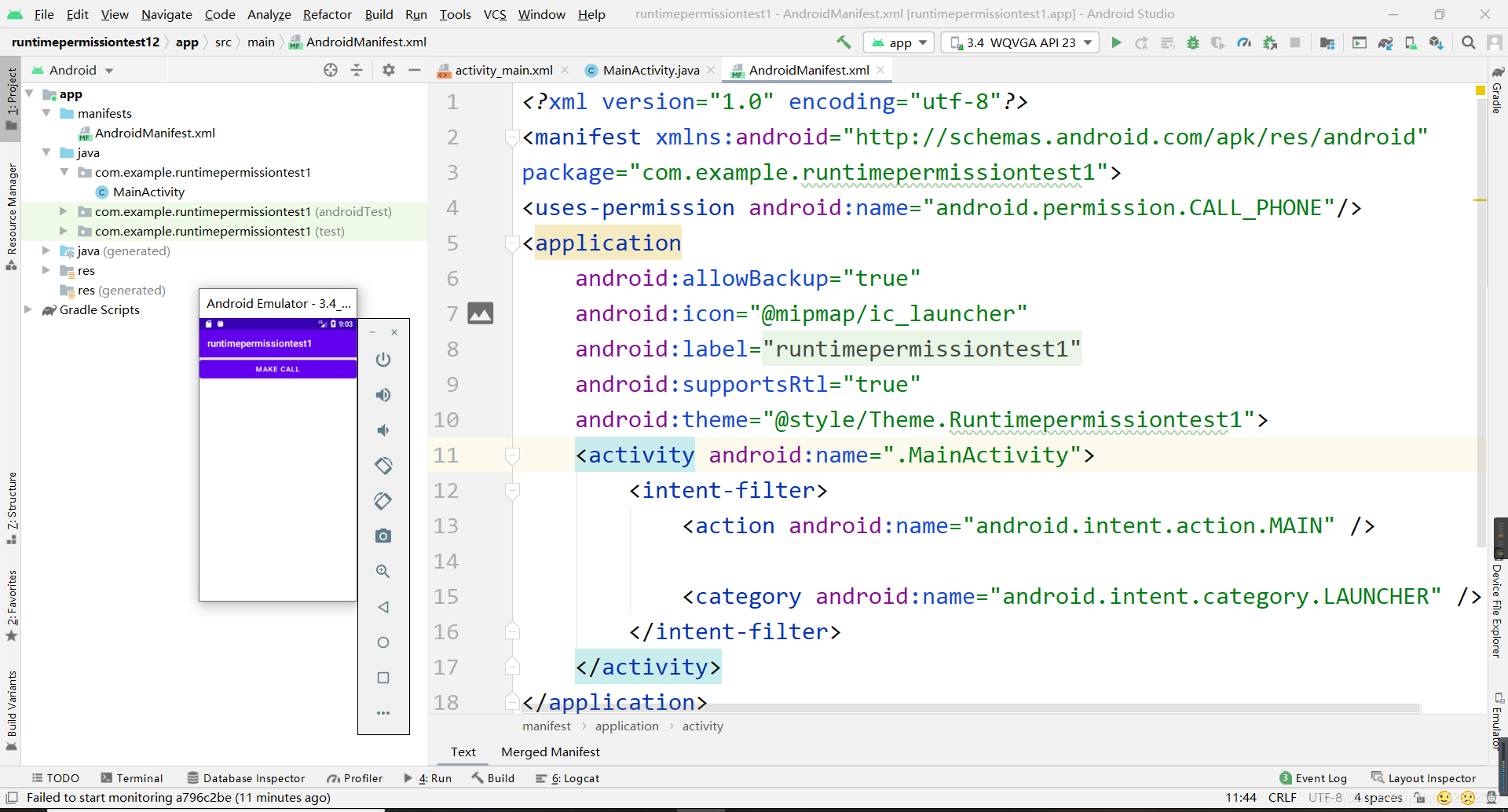The width and height of the screenshot is (1508, 812).
Task: Click the emulator overview square button
Action: coord(383,678)
